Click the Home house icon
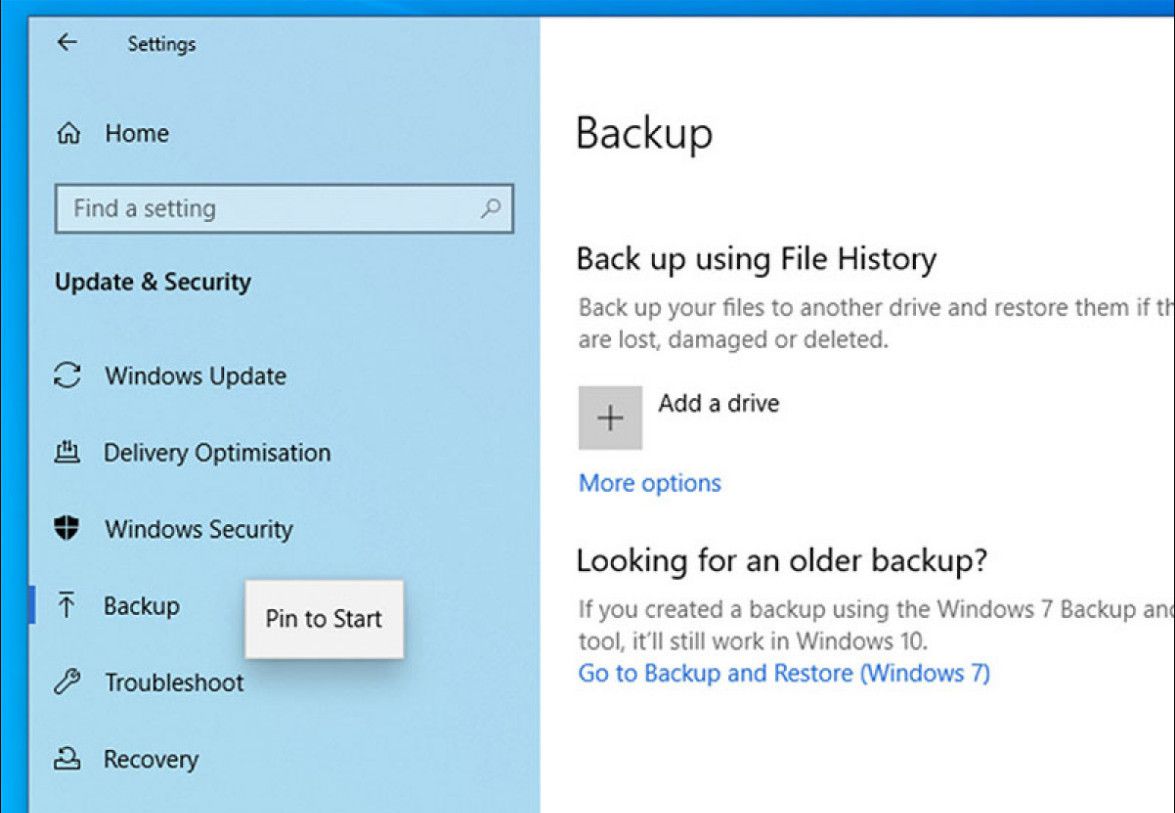The height and width of the screenshot is (813, 1175). pos(68,134)
